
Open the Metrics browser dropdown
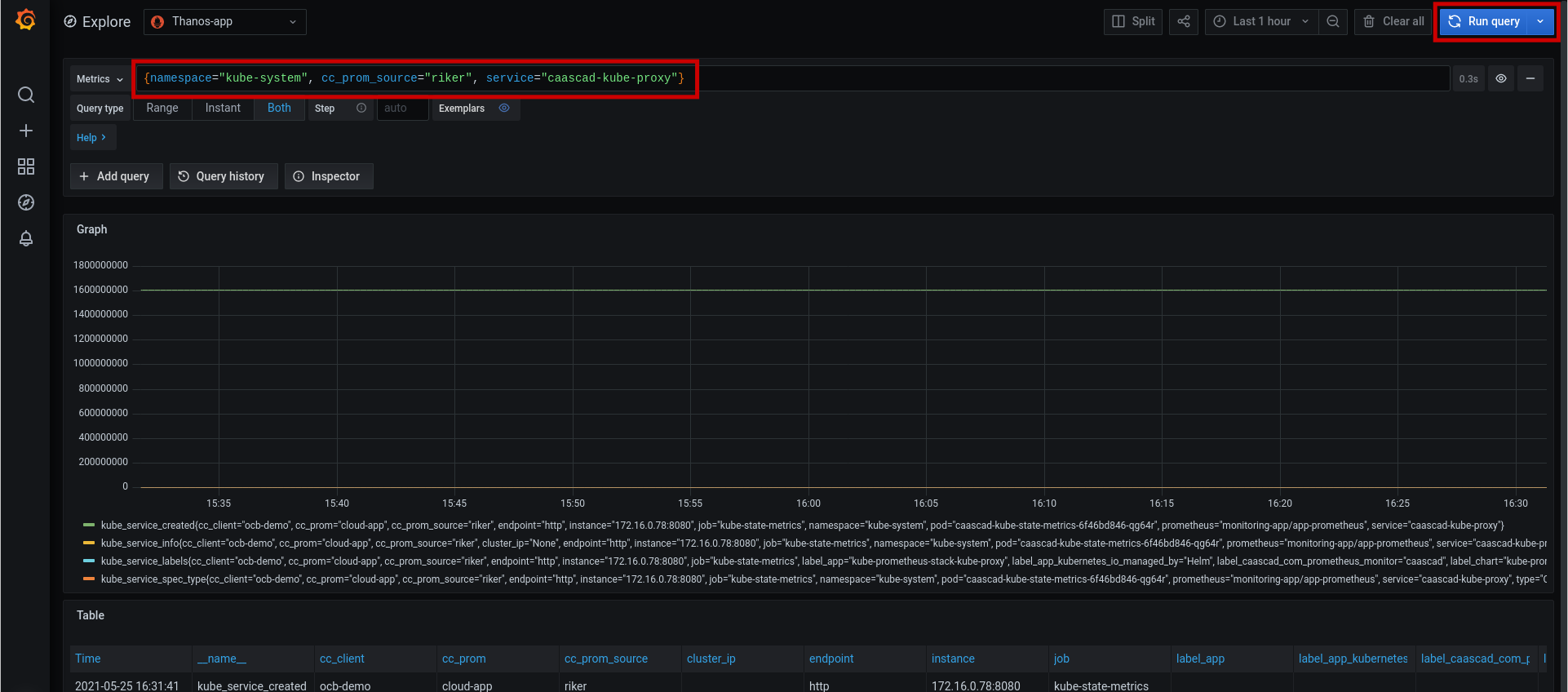coord(100,78)
